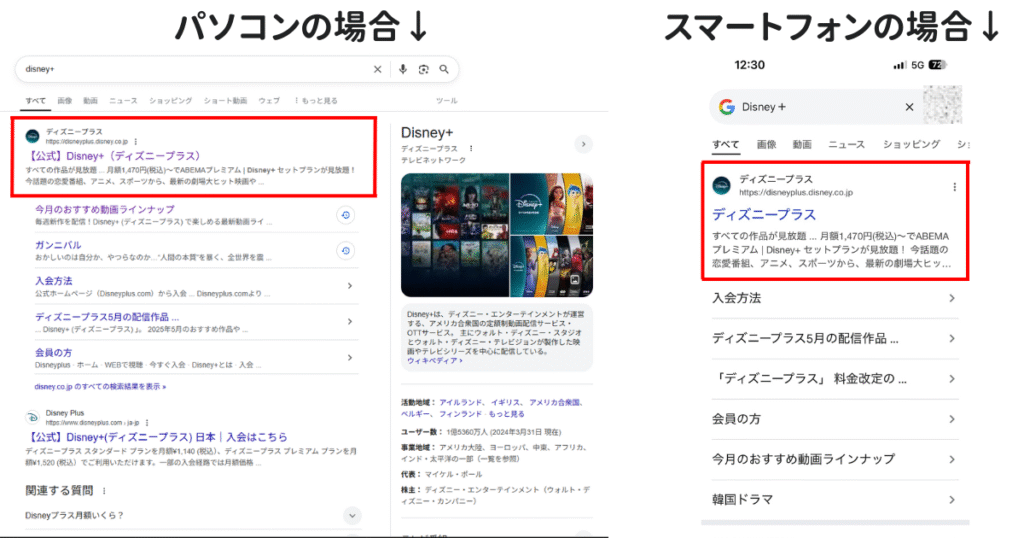Click イギリス in 活動地域
This screenshot has width=1024, height=538.
pyautogui.click(x=505, y=403)
